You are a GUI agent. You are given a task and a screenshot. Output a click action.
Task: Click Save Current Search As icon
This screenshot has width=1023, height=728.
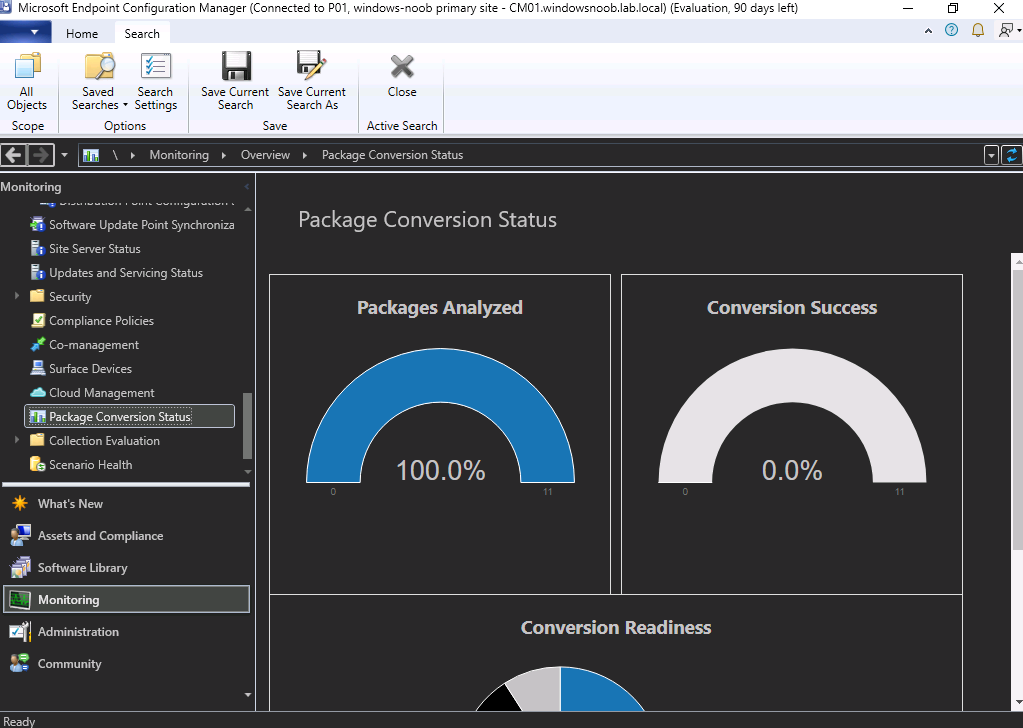click(x=311, y=65)
